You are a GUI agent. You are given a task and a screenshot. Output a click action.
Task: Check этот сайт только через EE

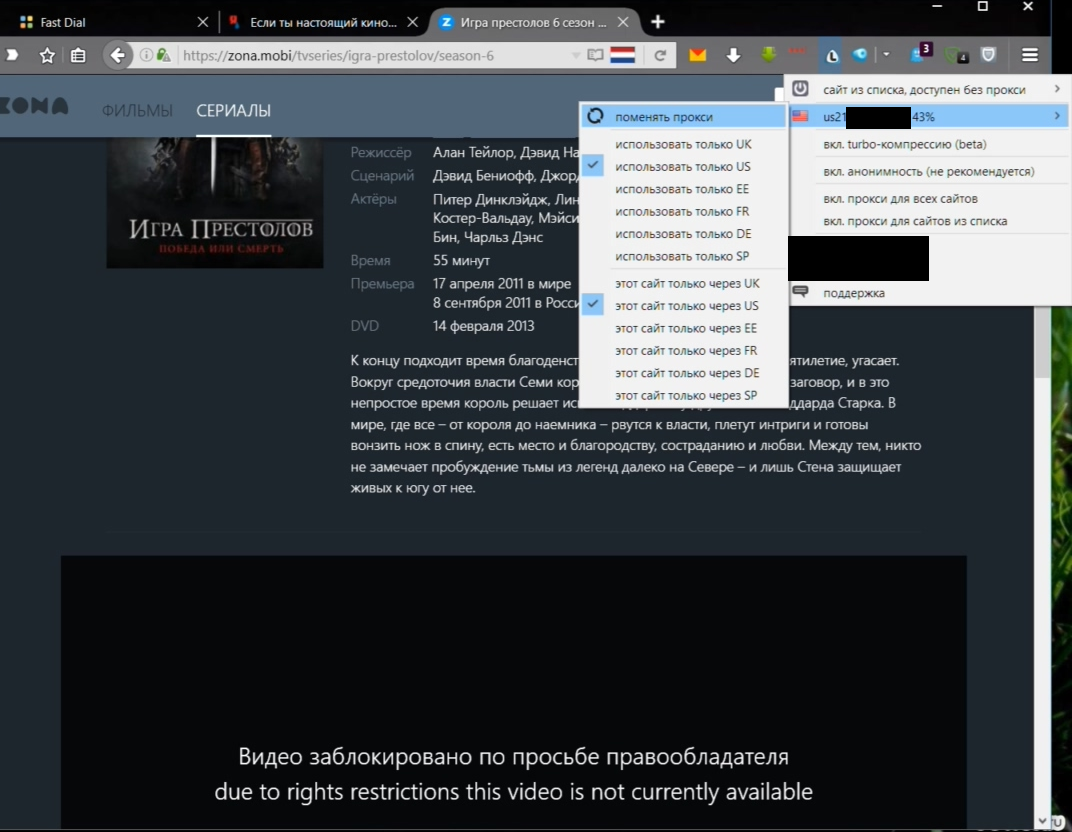683,328
